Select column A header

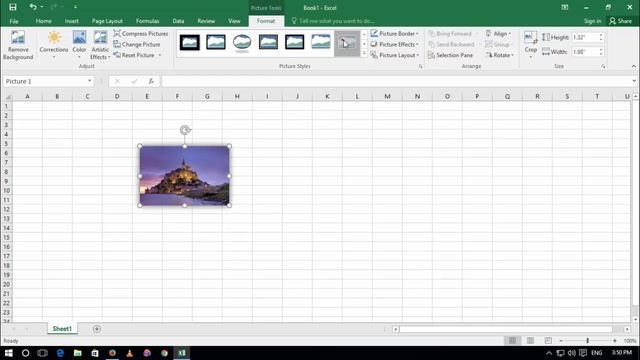[27, 96]
